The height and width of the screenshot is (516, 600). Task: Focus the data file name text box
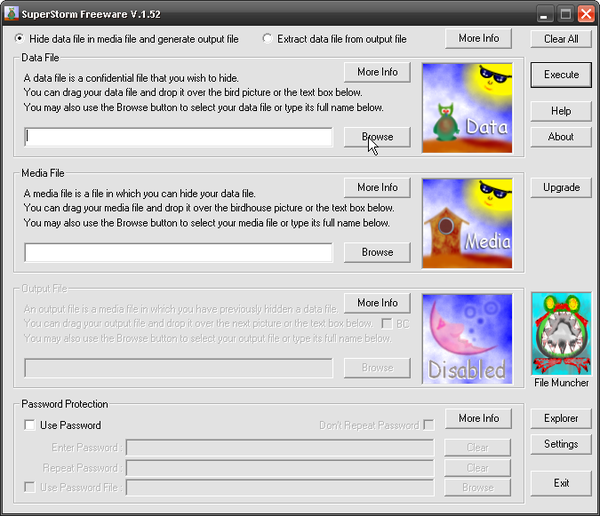coord(179,137)
